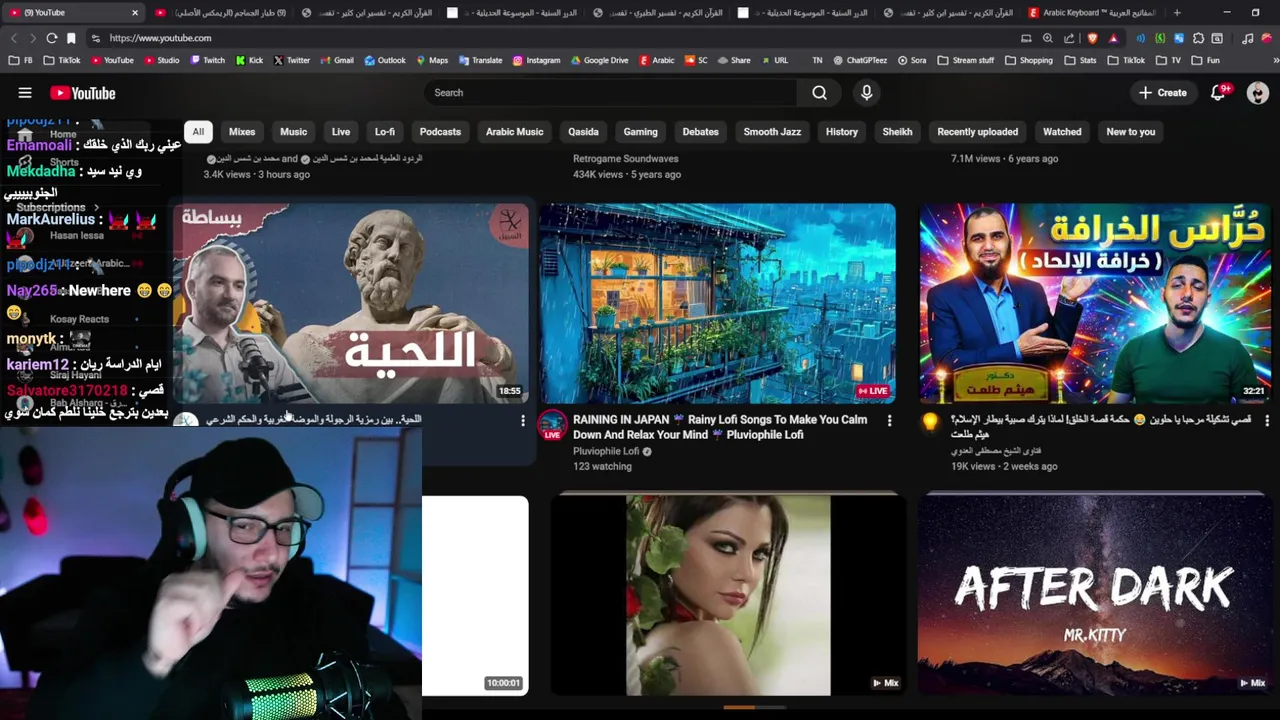The width and height of the screenshot is (1280, 720).
Task: Open the After Dark Mr.Kitty mix thumbnail
Action: (1094, 593)
